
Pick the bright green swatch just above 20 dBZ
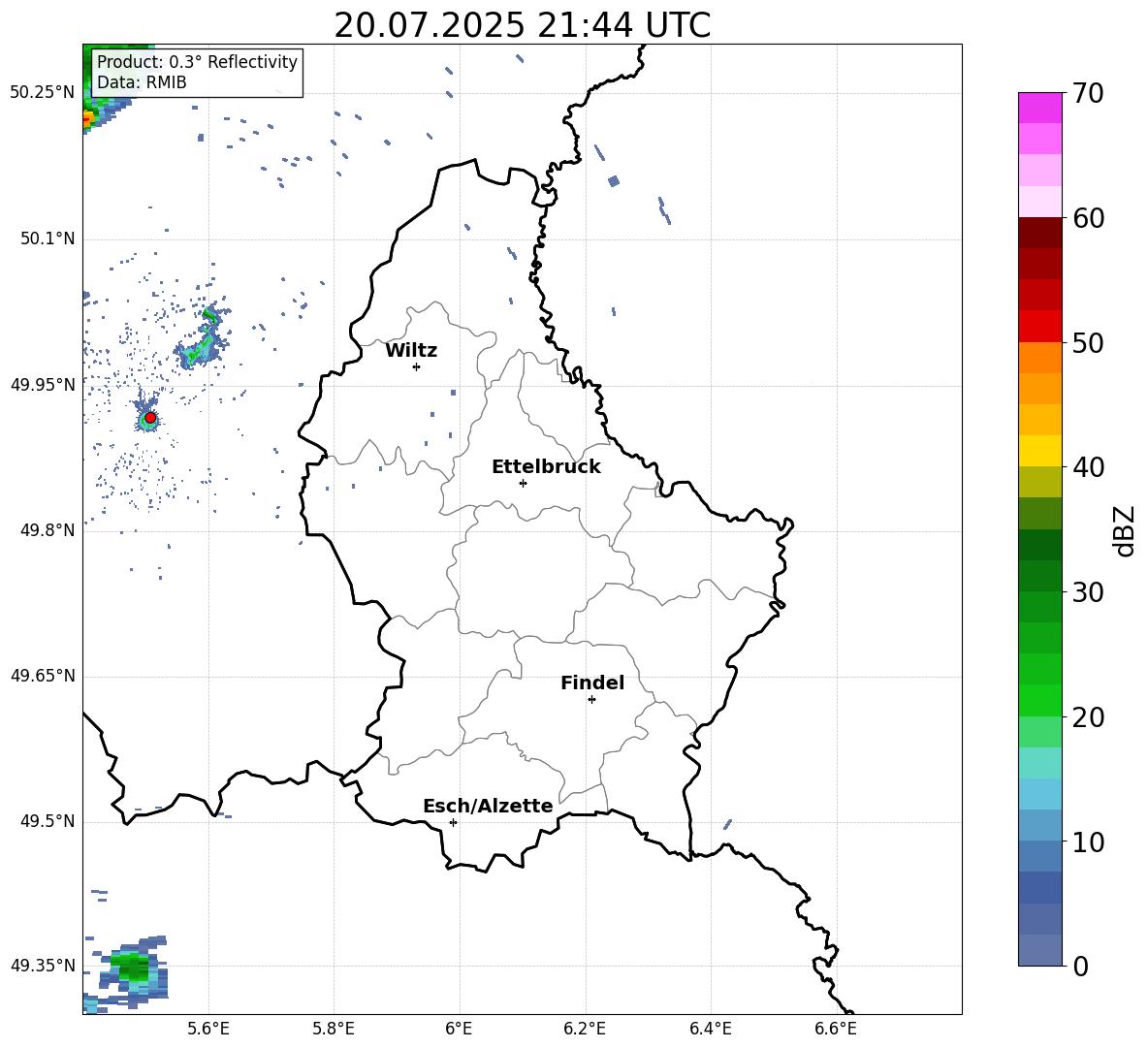tap(1039, 701)
